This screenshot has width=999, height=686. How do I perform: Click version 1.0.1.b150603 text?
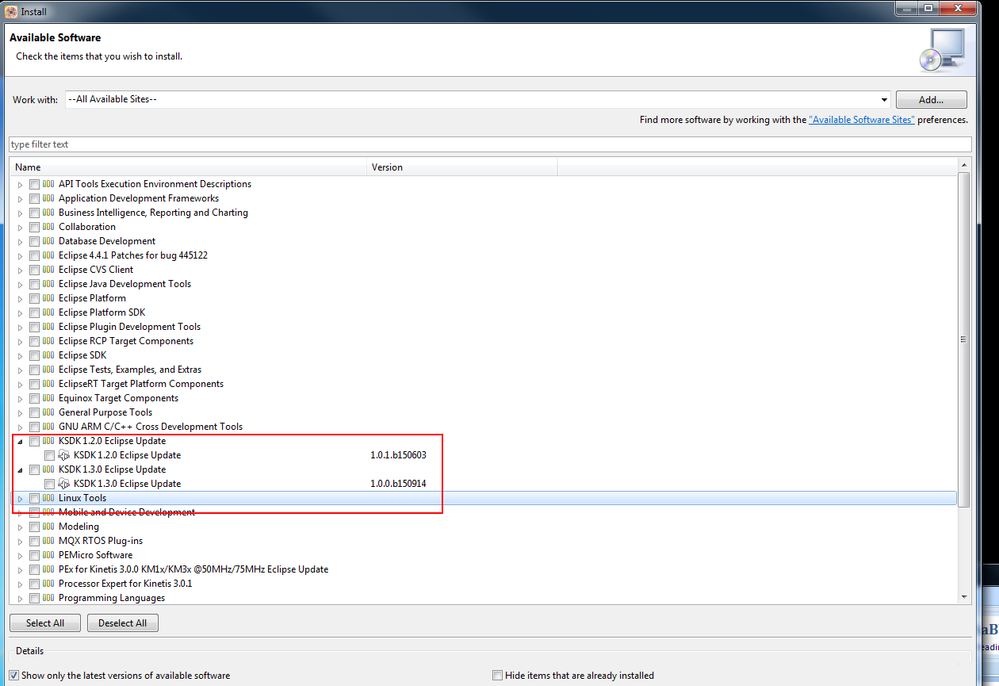point(398,455)
